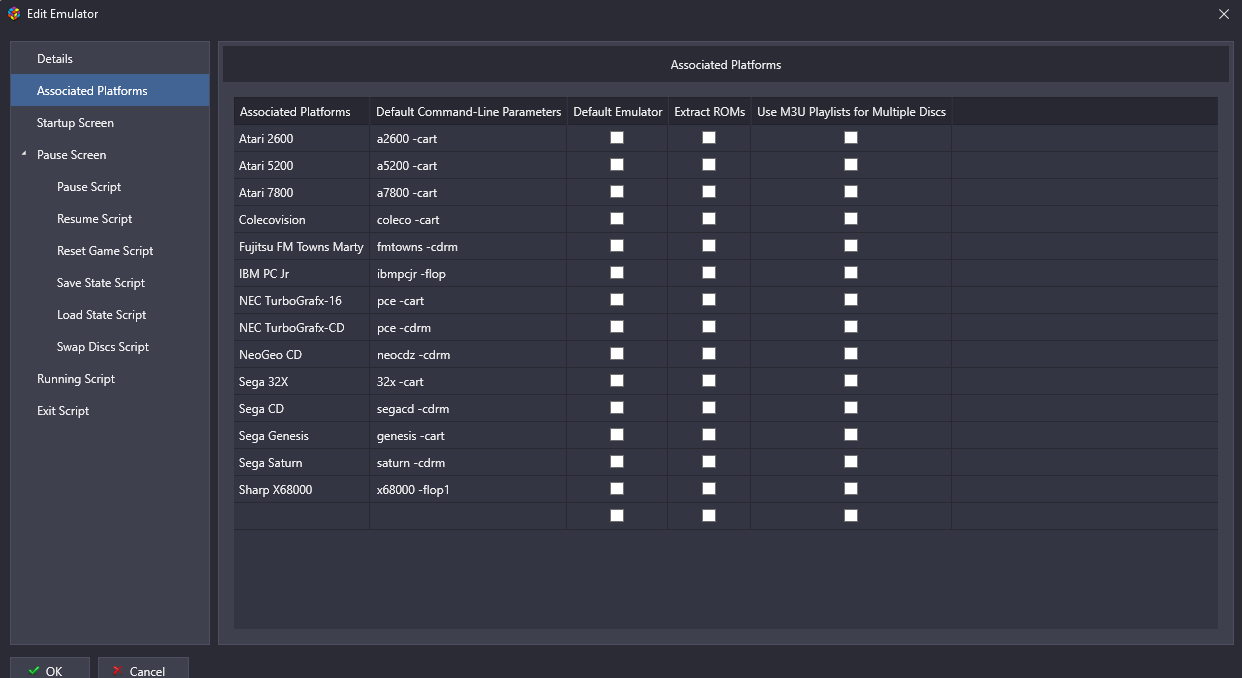The height and width of the screenshot is (678, 1242).
Task: Enable Extract ROMs for Atari 5200
Action: point(709,165)
